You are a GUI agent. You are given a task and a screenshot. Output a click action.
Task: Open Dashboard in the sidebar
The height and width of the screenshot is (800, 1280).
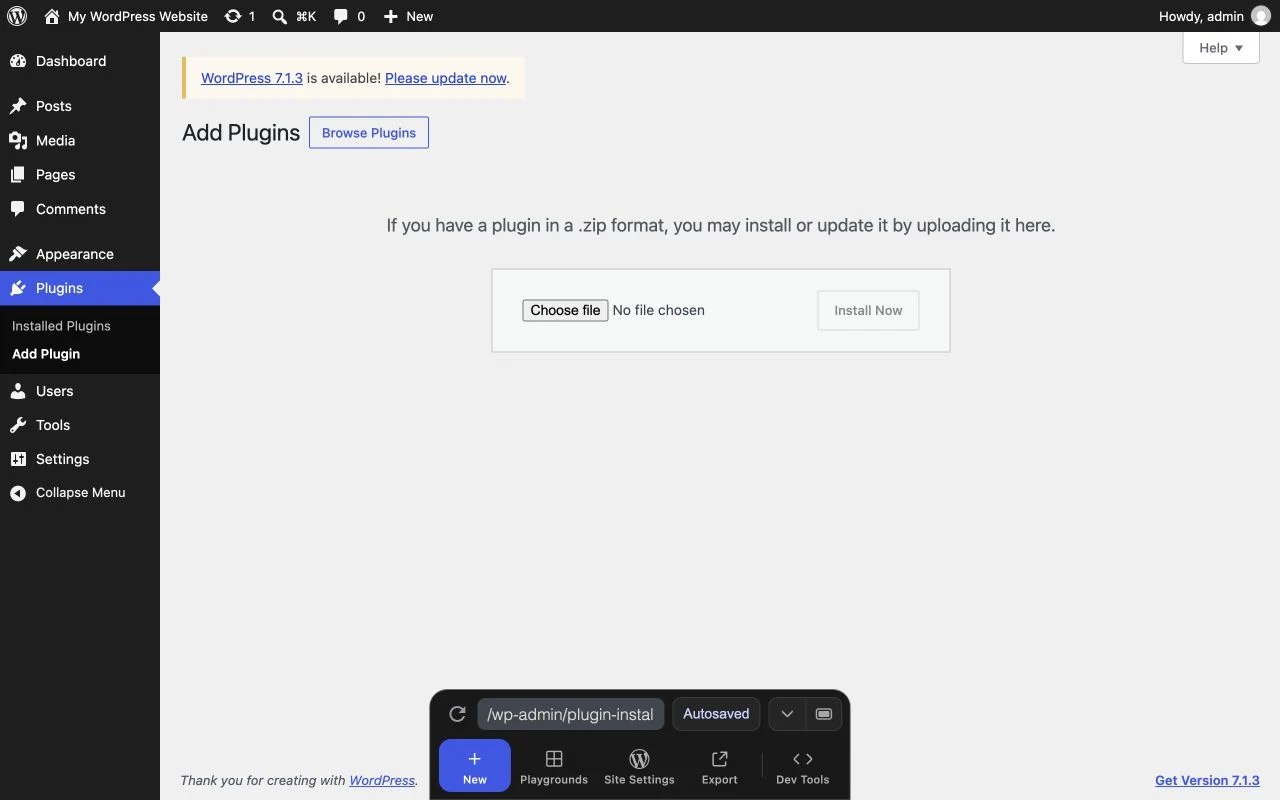80,61
